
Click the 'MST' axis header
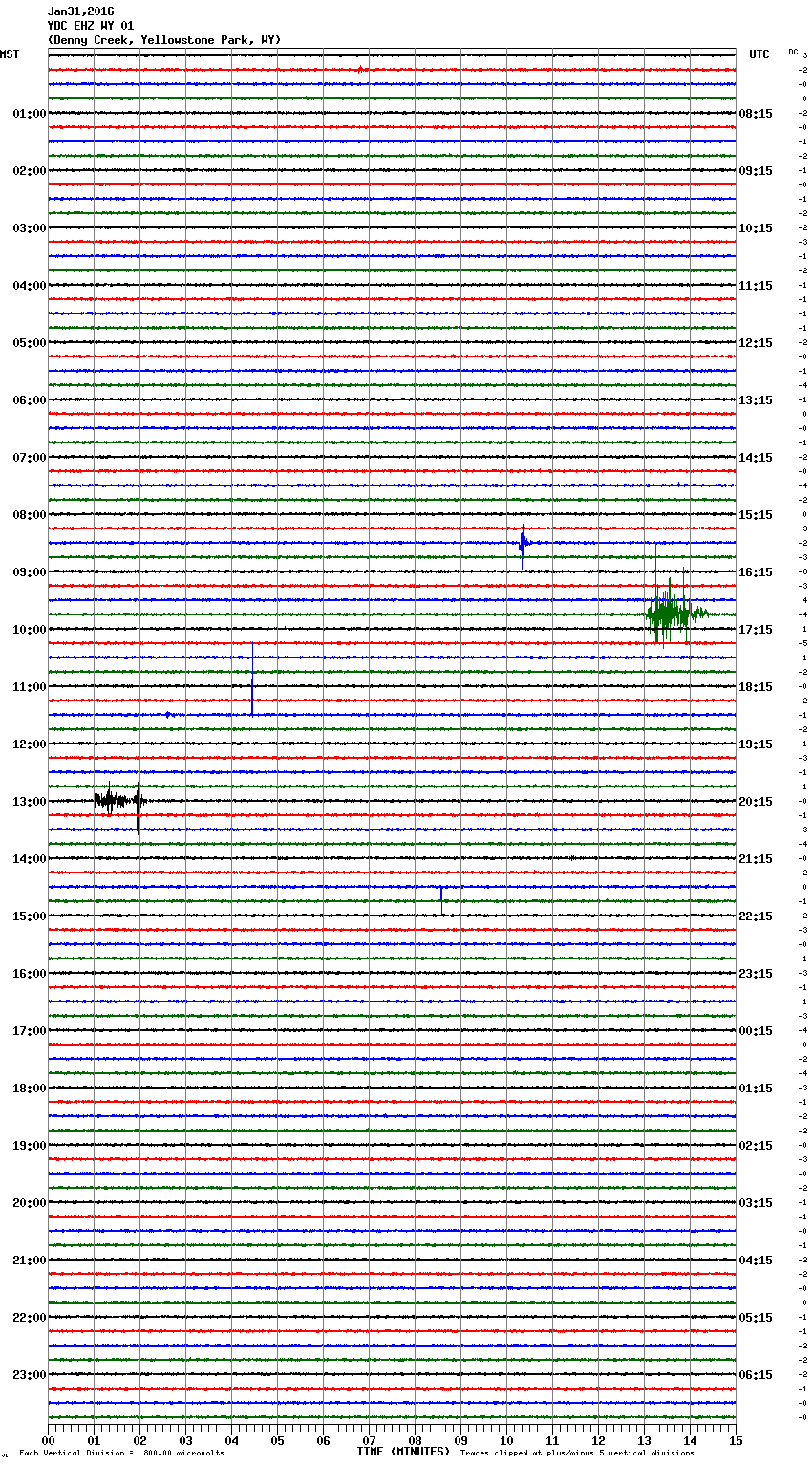pos(10,54)
